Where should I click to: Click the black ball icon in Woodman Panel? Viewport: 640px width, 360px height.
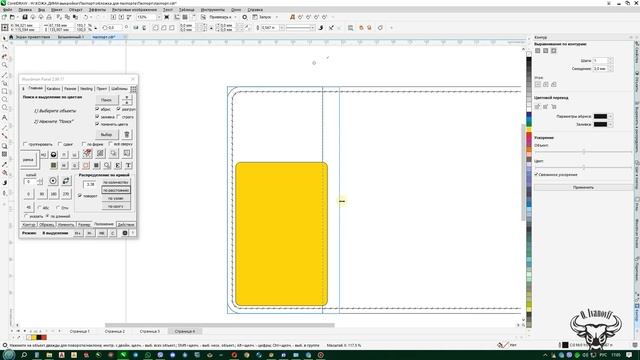click(53, 155)
